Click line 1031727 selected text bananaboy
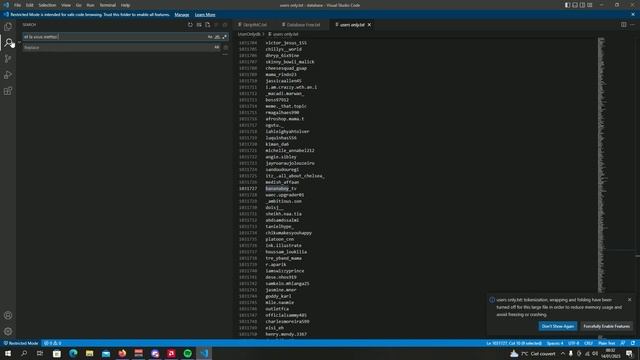Viewport: 640px width, 360px height. pyautogui.click(x=277, y=189)
